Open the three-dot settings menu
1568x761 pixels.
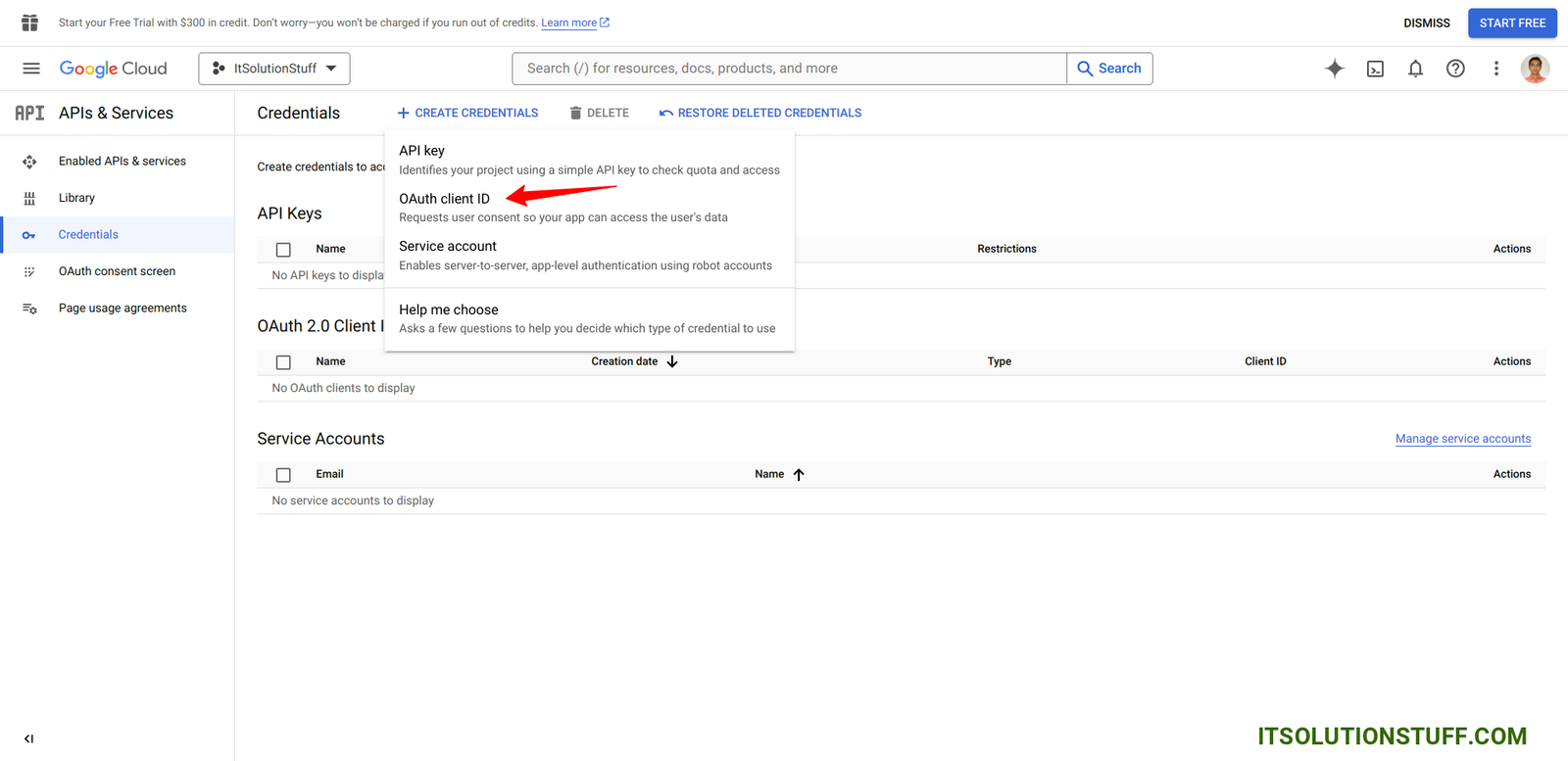pyautogui.click(x=1495, y=69)
